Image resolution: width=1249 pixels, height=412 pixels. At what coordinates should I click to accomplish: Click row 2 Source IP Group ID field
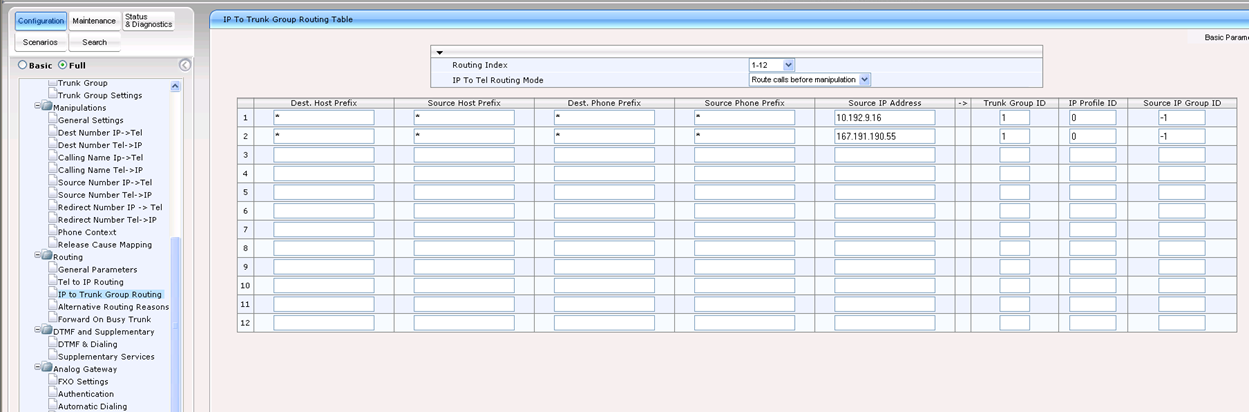point(1182,136)
